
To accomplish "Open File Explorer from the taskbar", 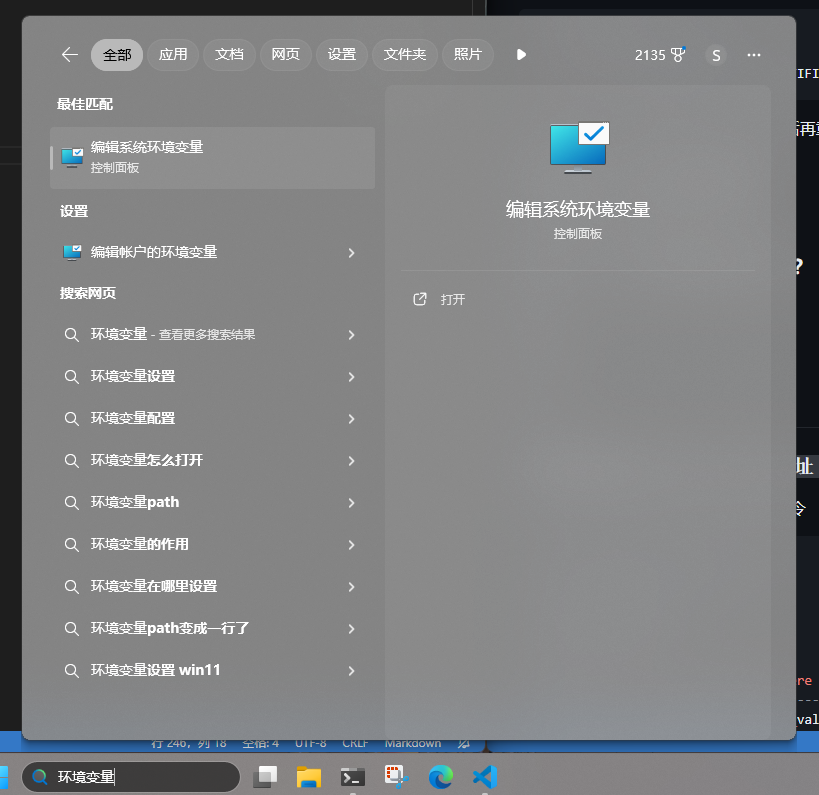I will tap(308, 776).
